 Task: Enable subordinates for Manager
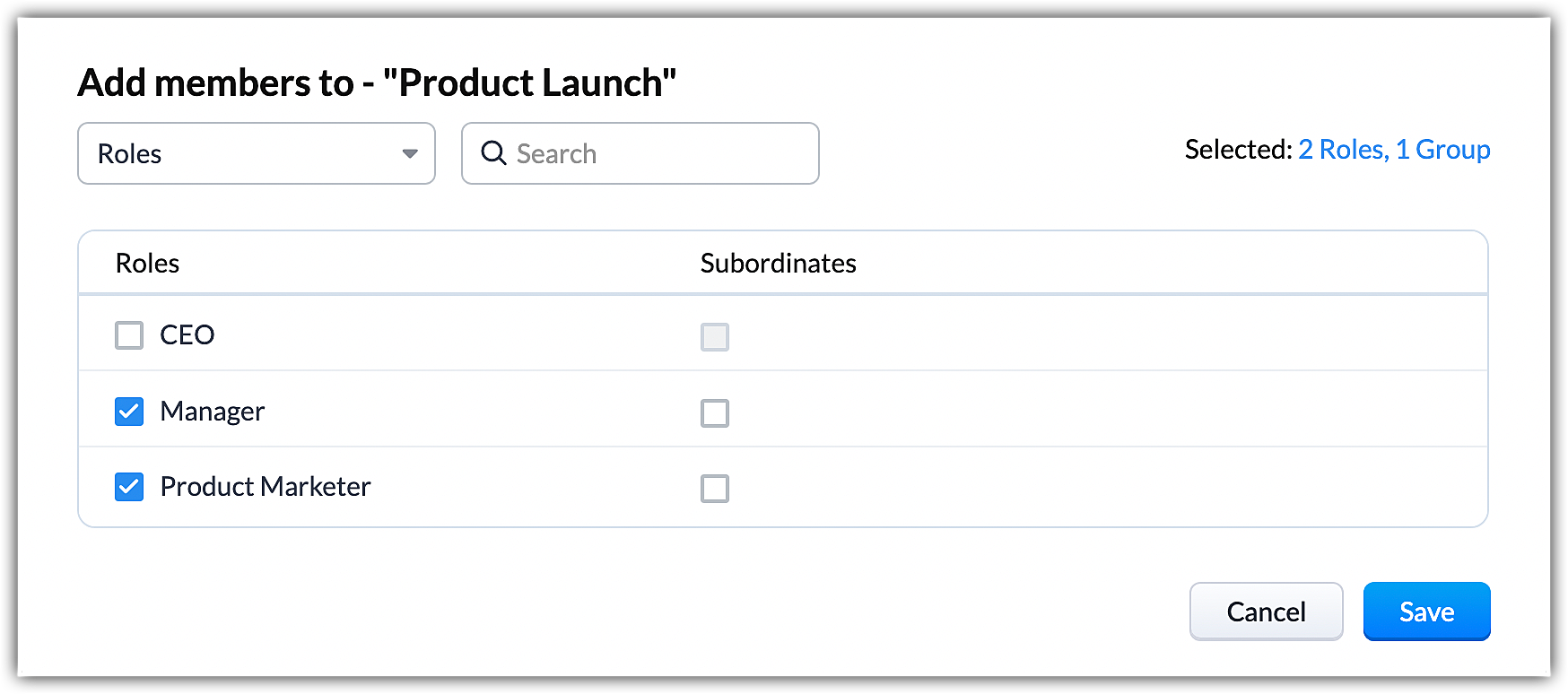point(715,413)
